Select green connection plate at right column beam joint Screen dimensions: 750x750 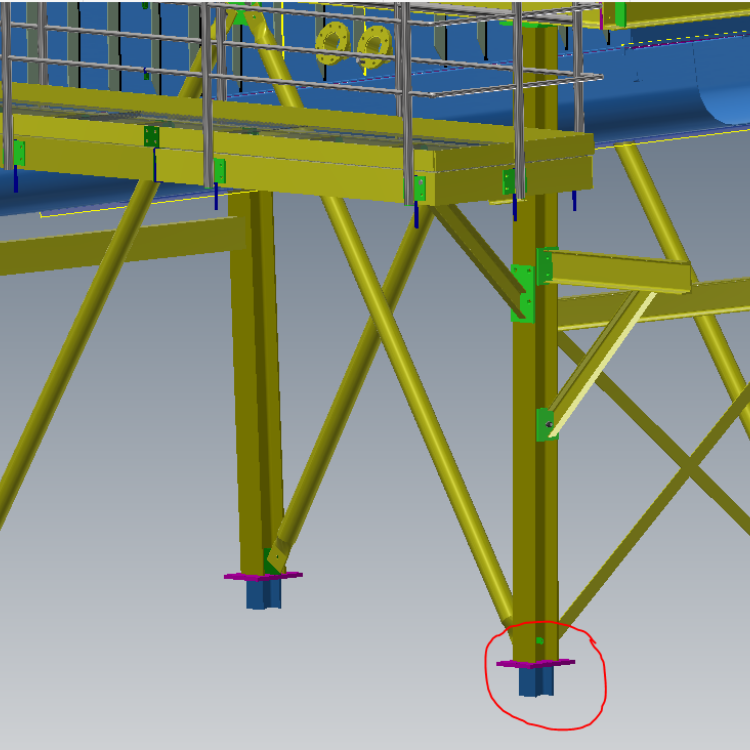(x=522, y=293)
